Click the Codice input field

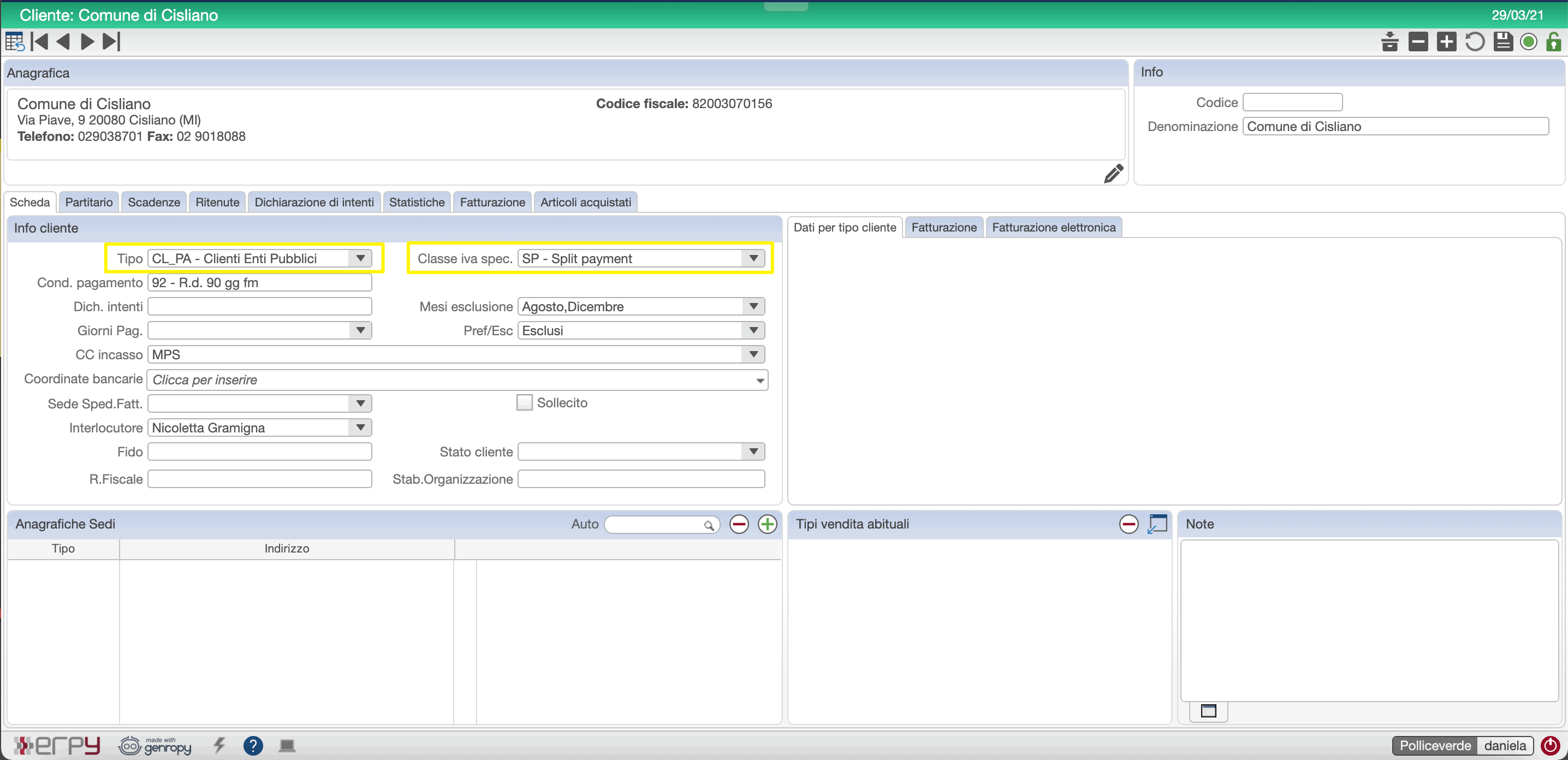click(1292, 102)
